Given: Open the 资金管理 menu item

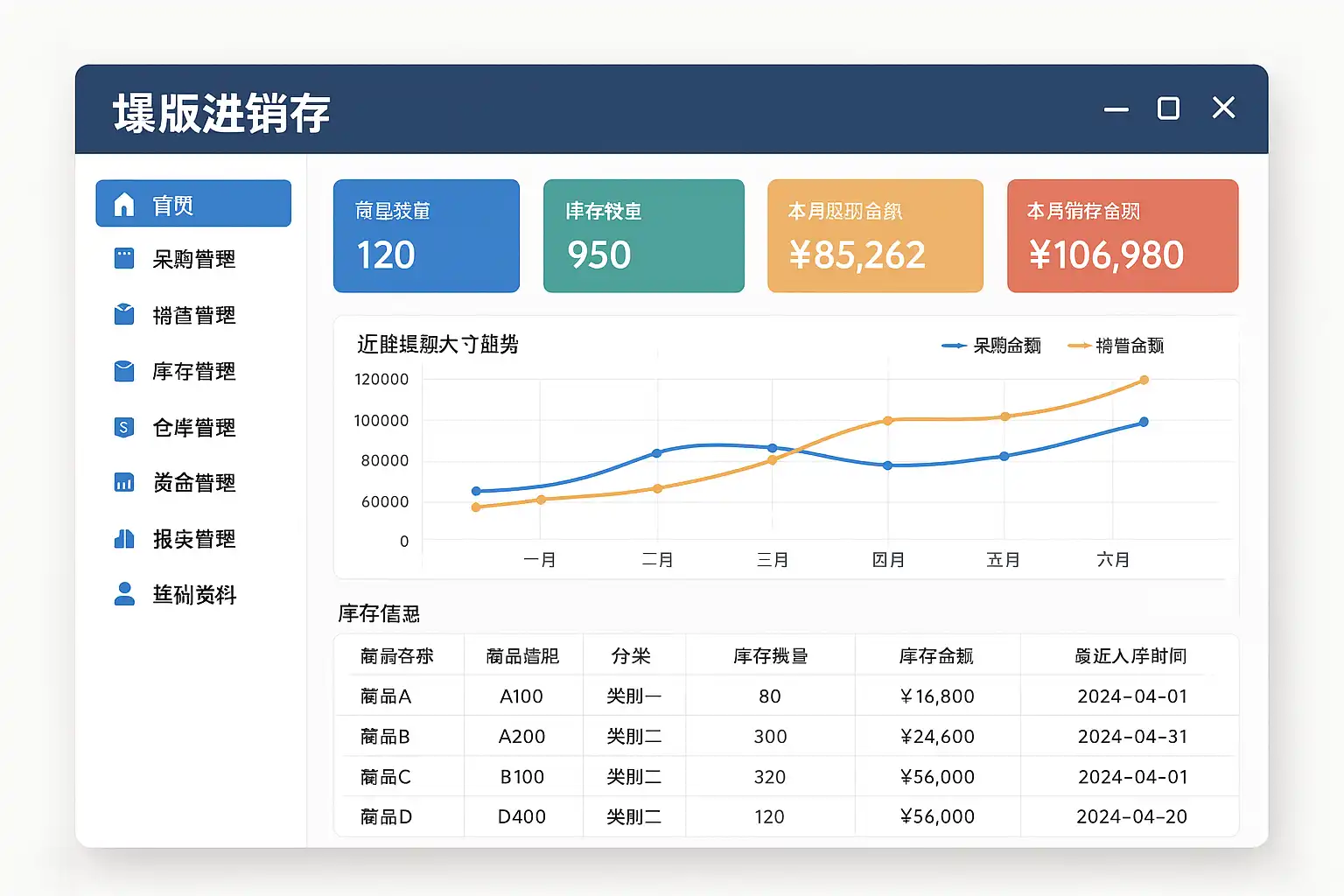Looking at the screenshot, I should coord(193,483).
